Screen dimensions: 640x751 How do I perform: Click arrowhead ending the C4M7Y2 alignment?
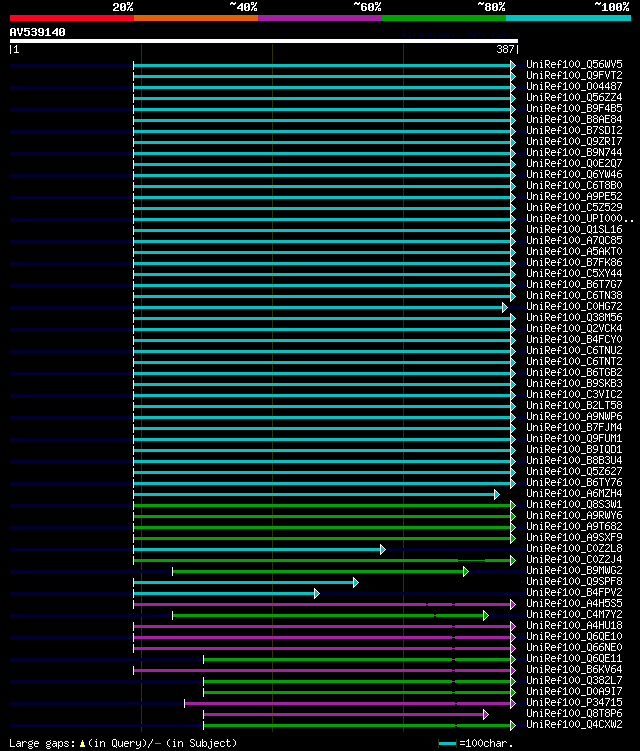click(x=486, y=615)
